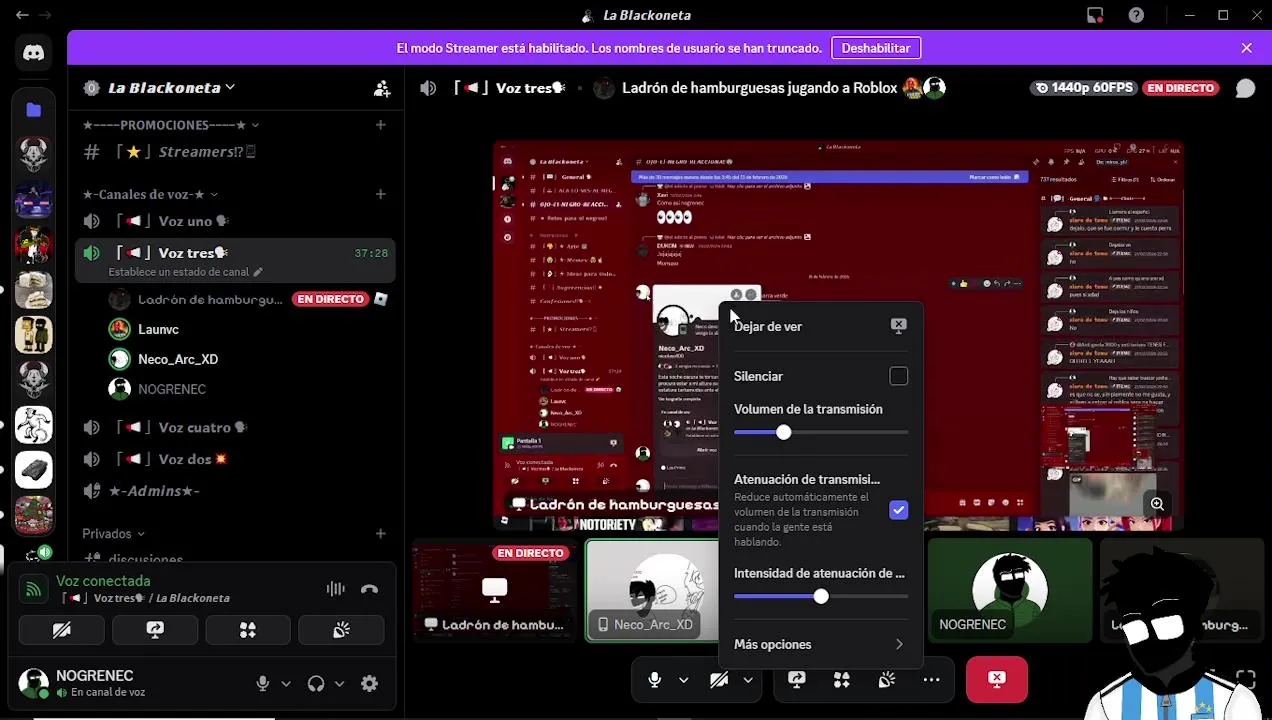The width and height of the screenshot is (1272, 720).
Task: Show chat bubble icon at top right
Action: (1245, 88)
